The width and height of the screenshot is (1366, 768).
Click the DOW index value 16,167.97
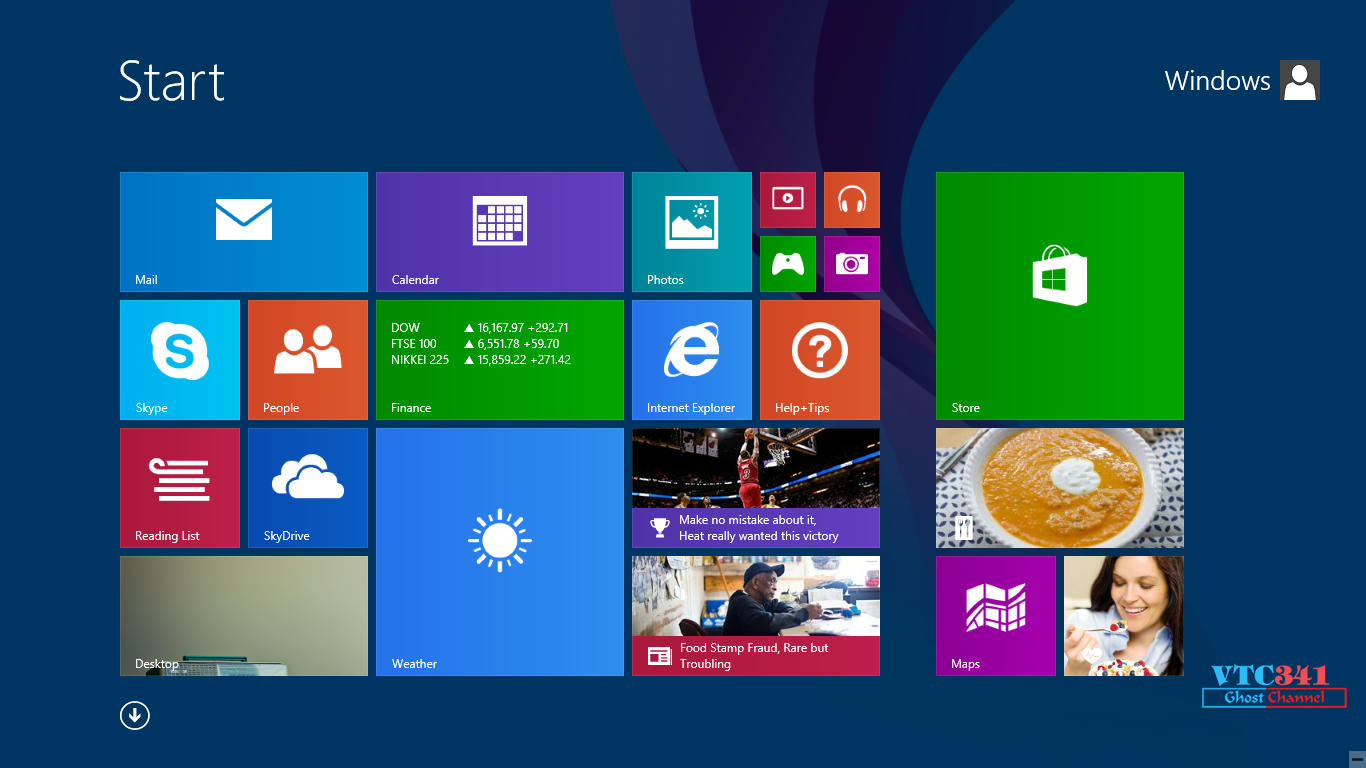tap(501, 328)
